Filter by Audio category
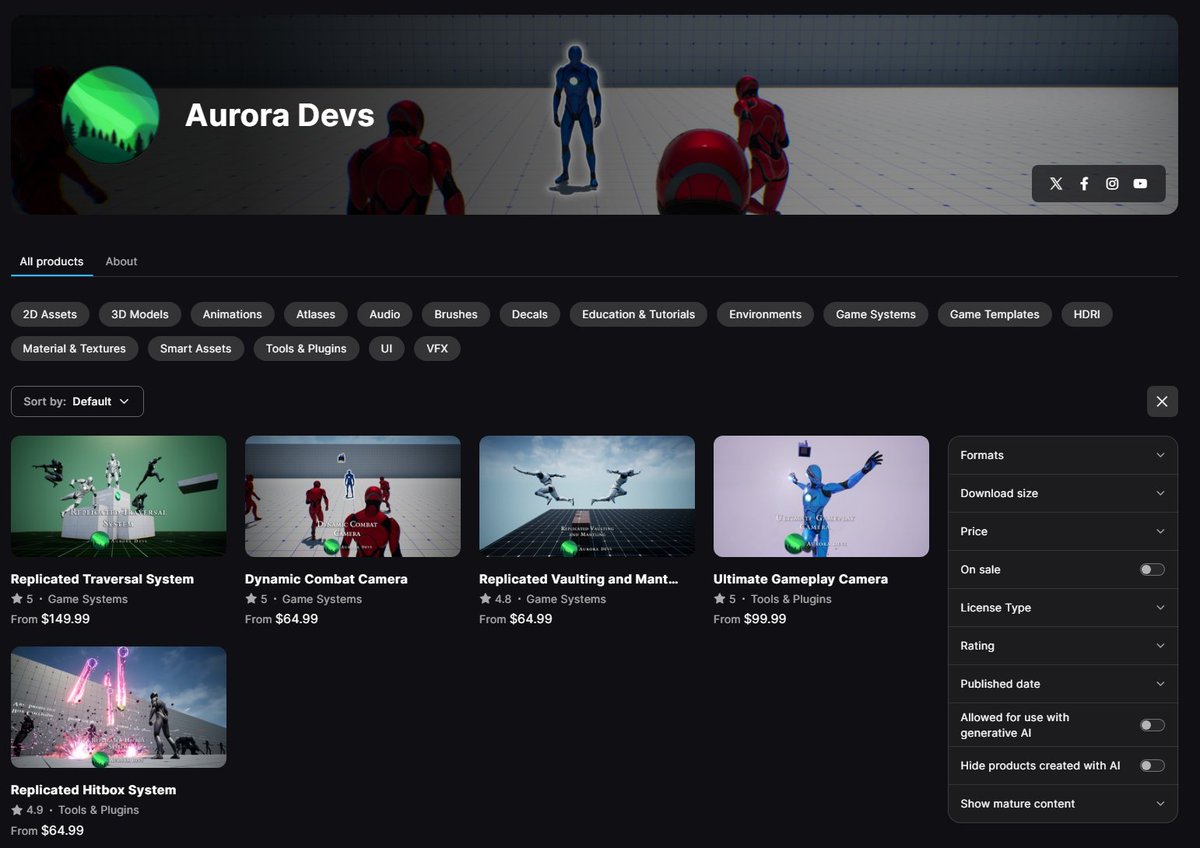 (385, 314)
